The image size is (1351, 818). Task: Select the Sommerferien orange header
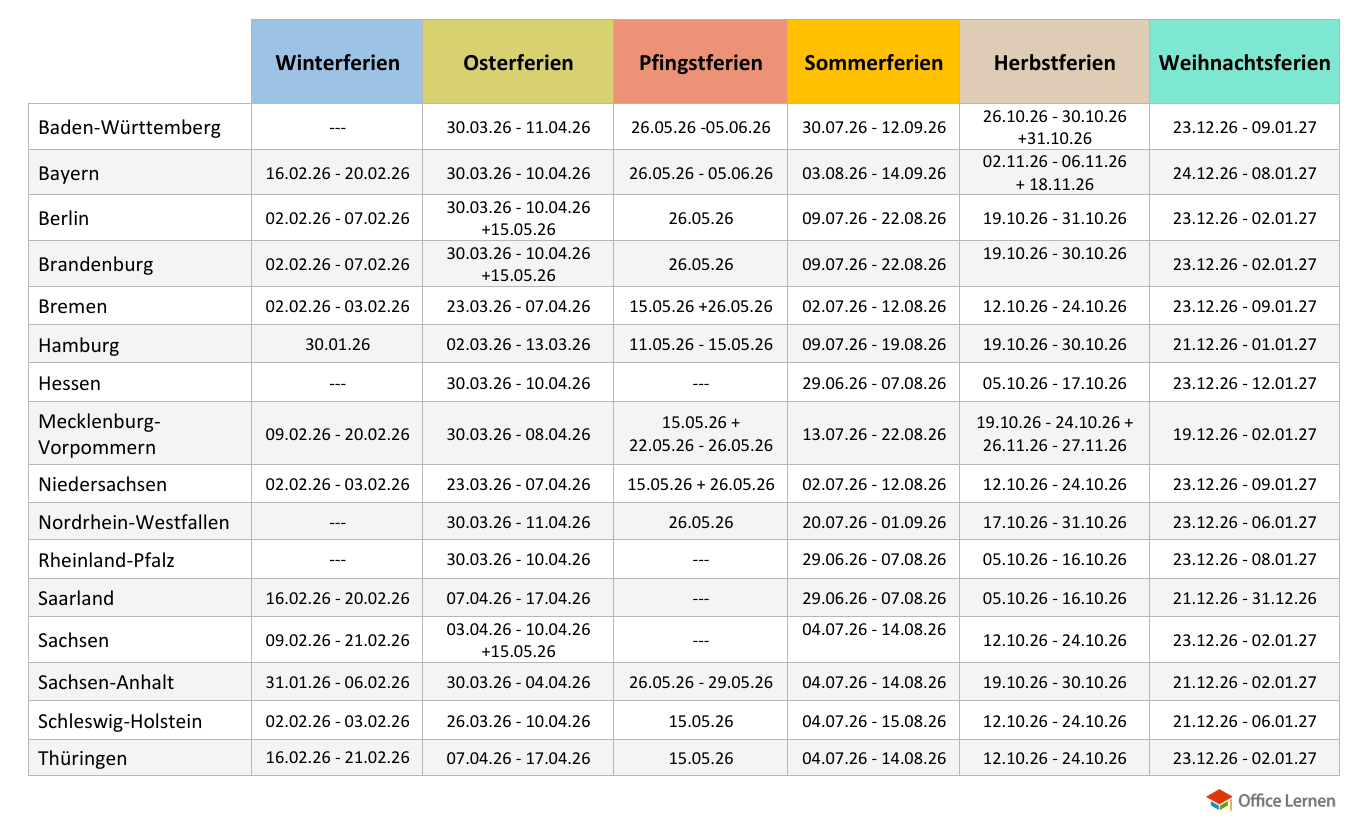pyautogui.click(x=873, y=62)
